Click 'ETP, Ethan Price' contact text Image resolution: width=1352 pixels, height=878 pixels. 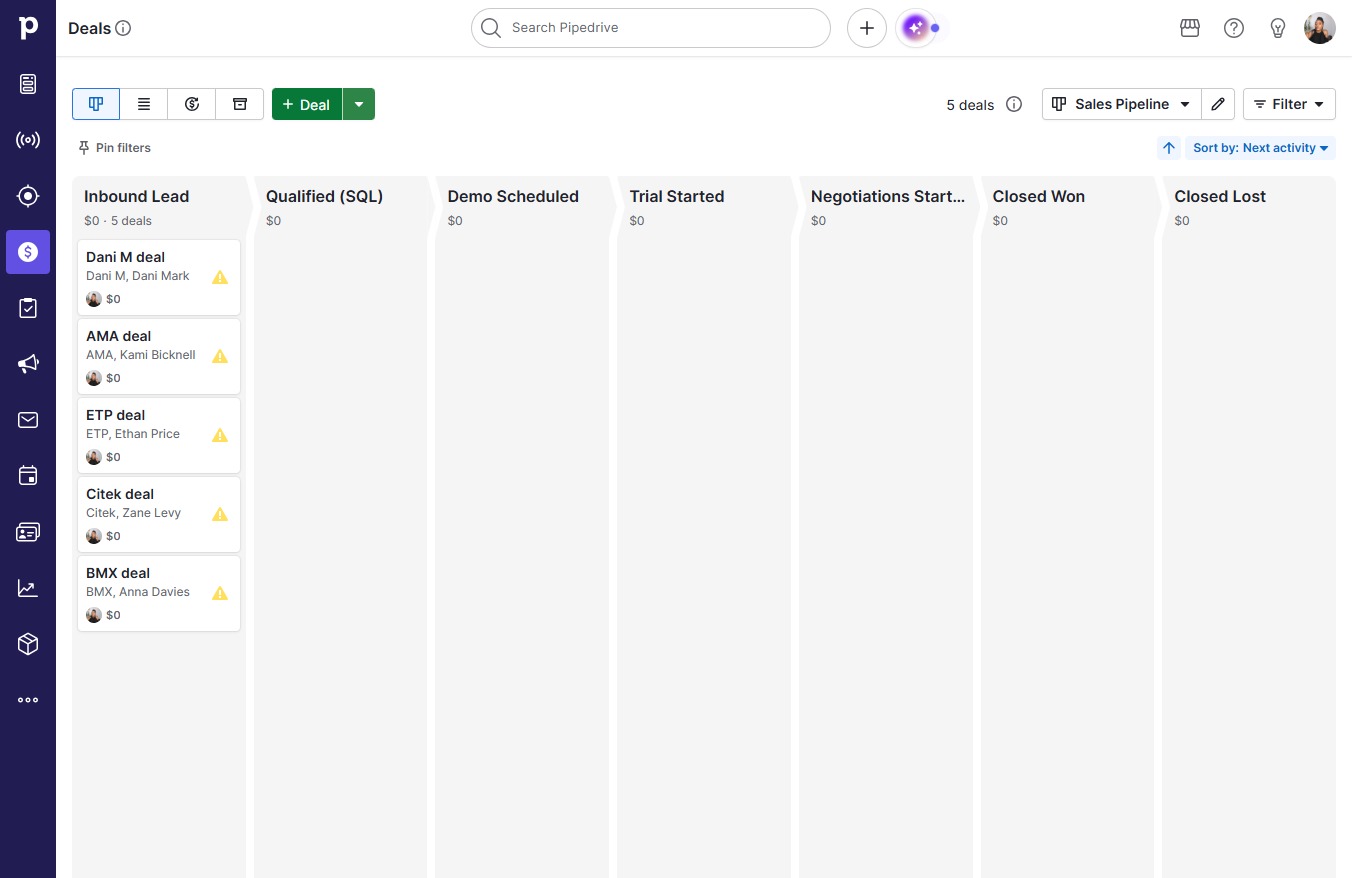click(133, 434)
